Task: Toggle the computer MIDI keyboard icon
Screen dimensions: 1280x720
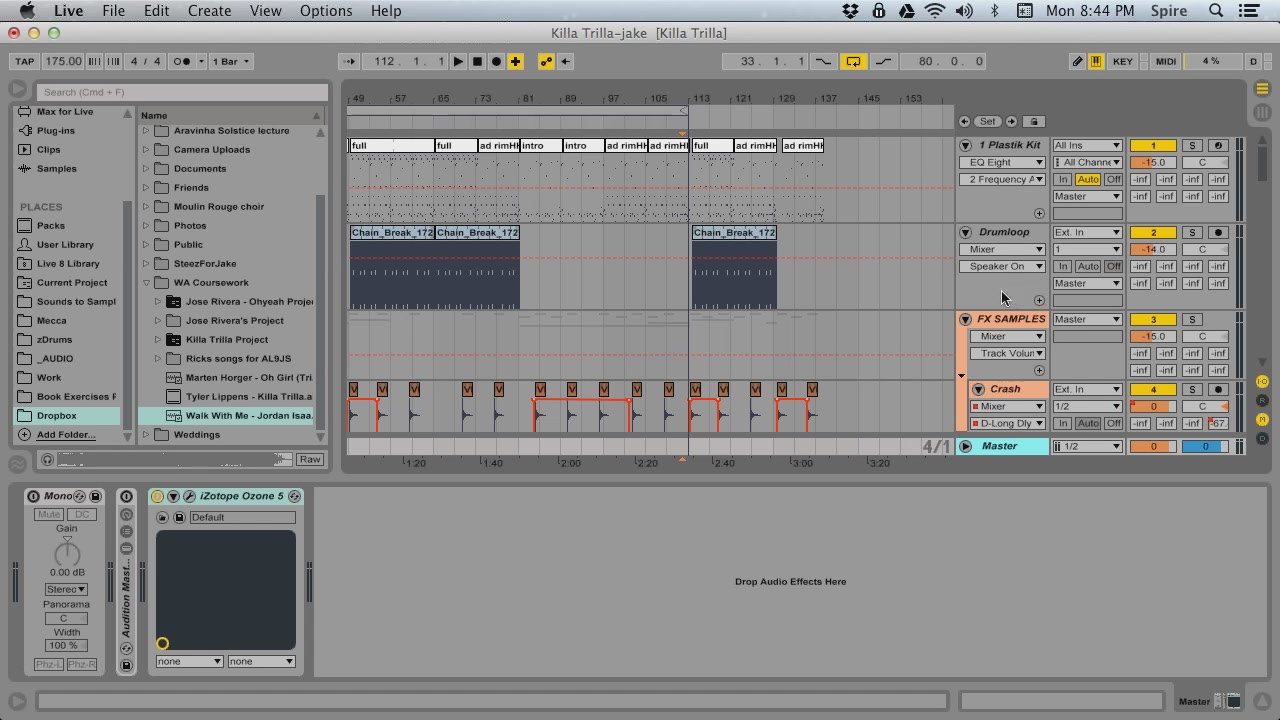Action: [1096, 61]
